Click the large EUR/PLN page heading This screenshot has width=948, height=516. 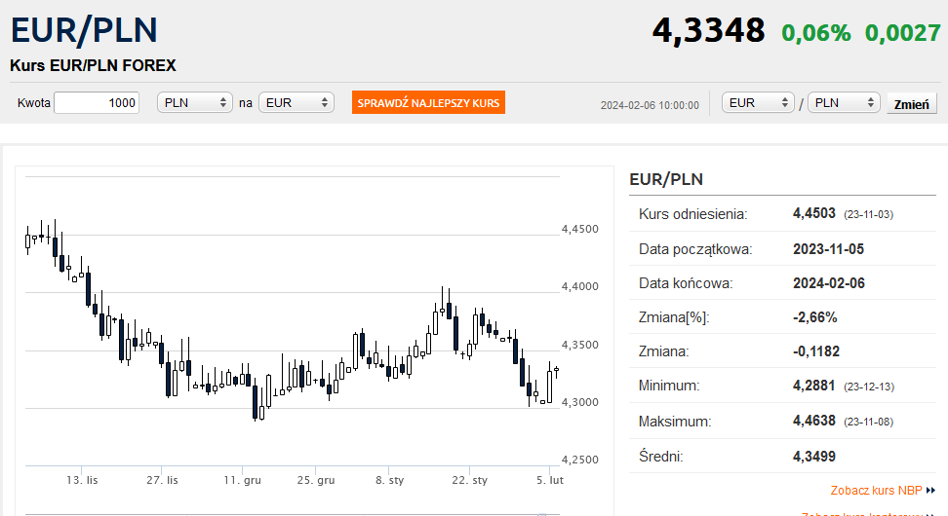84,30
